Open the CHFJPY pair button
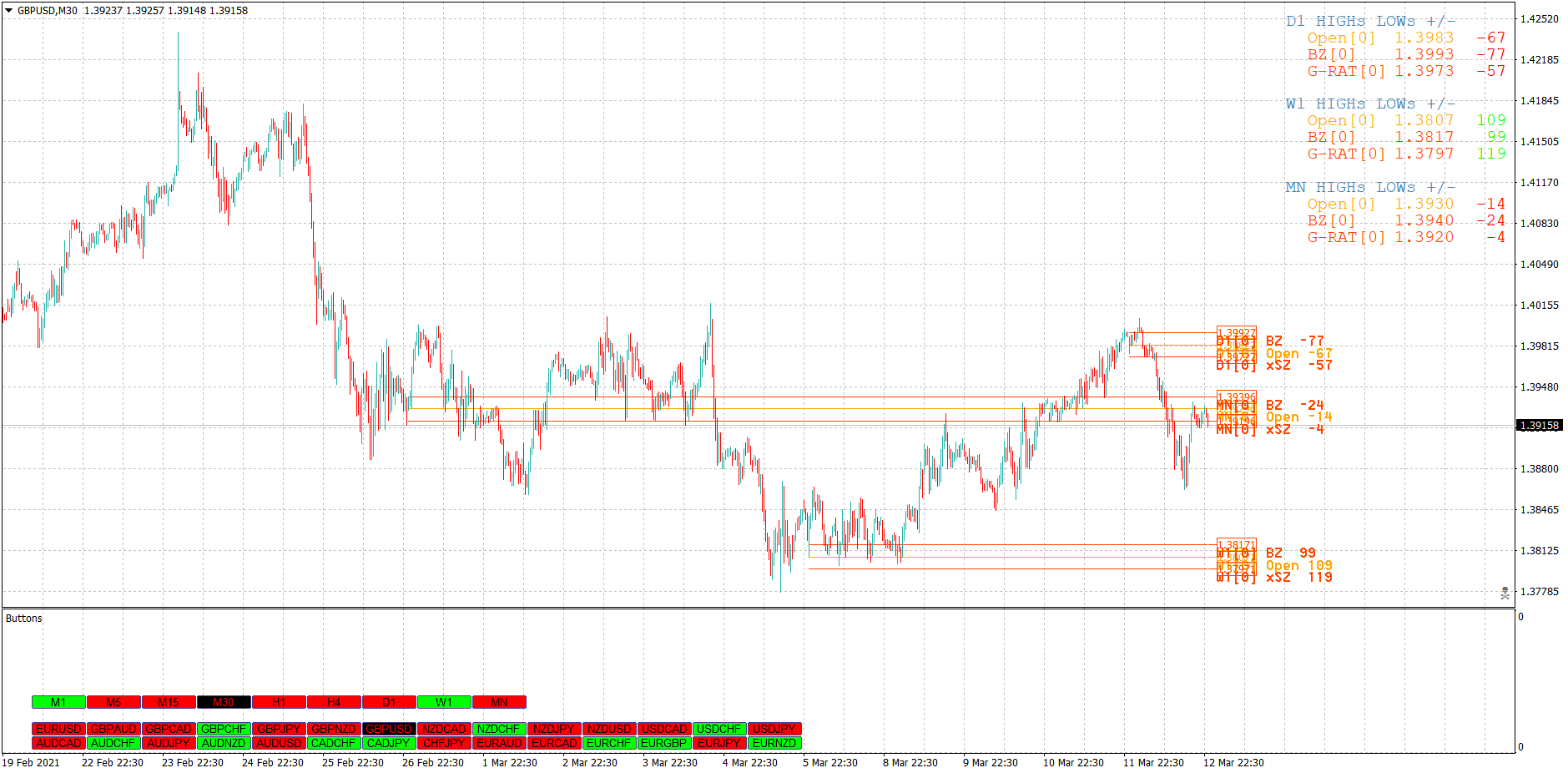Viewport: 1568px width, 773px height. tap(444, 743)
